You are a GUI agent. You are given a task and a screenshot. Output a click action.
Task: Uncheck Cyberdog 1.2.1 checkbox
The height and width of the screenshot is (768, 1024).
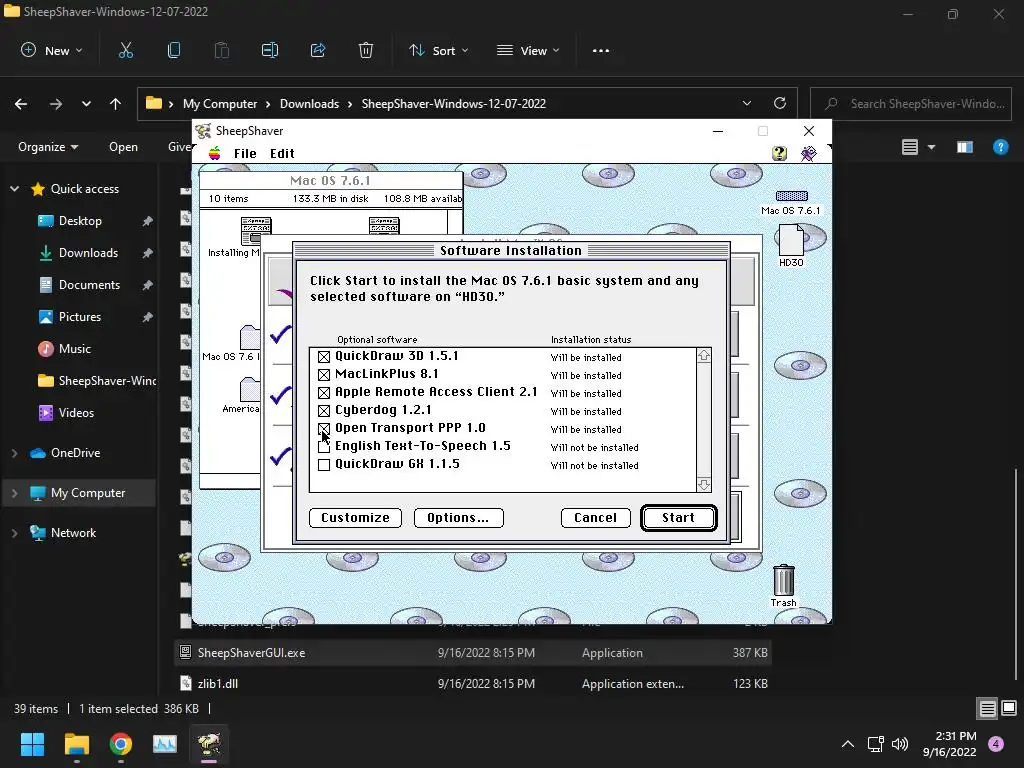pyautogui.click(x=324, y=411)
